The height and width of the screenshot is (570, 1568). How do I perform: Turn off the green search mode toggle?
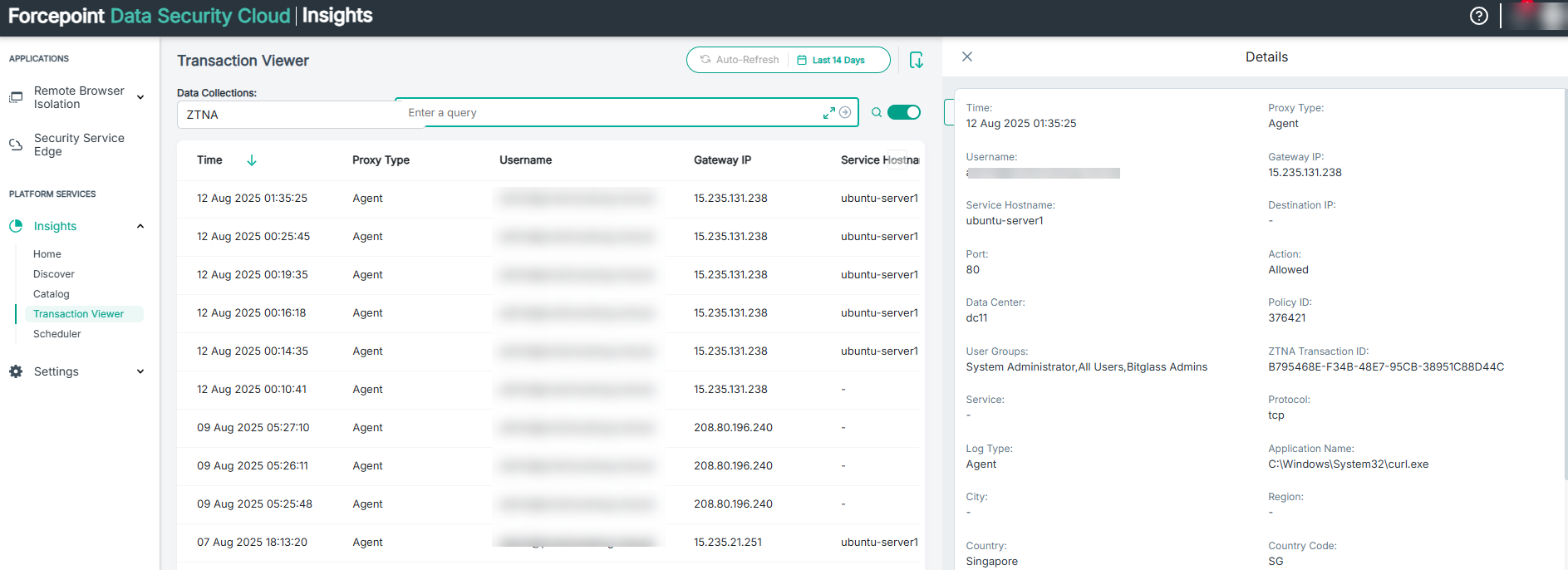[x=903, y=113]
